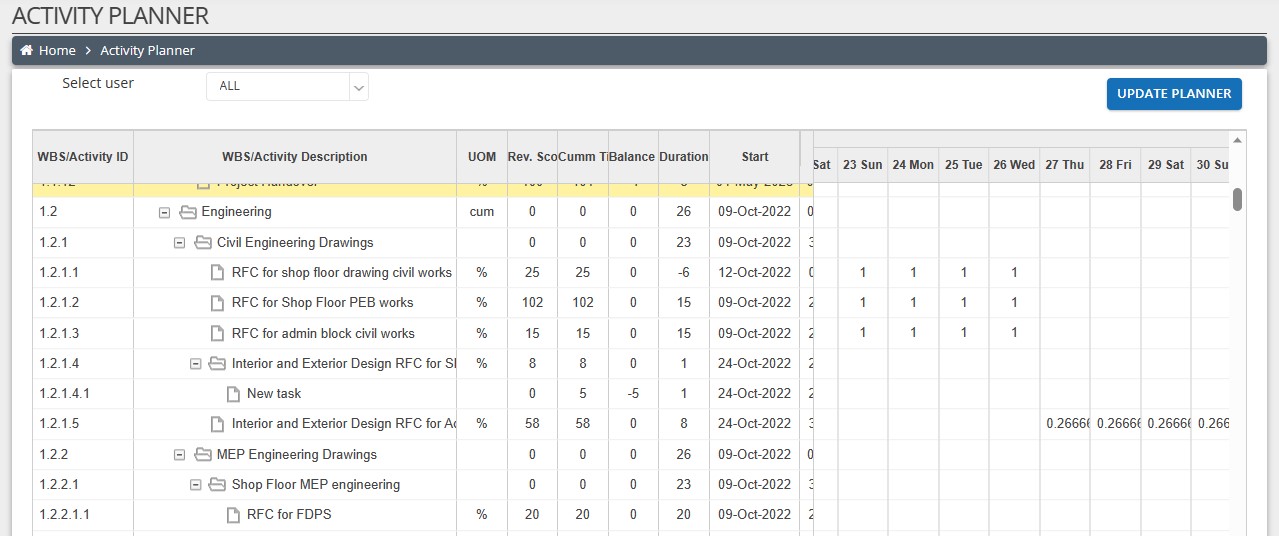Click the vertical scrollbar thumb of grid

1237,200
